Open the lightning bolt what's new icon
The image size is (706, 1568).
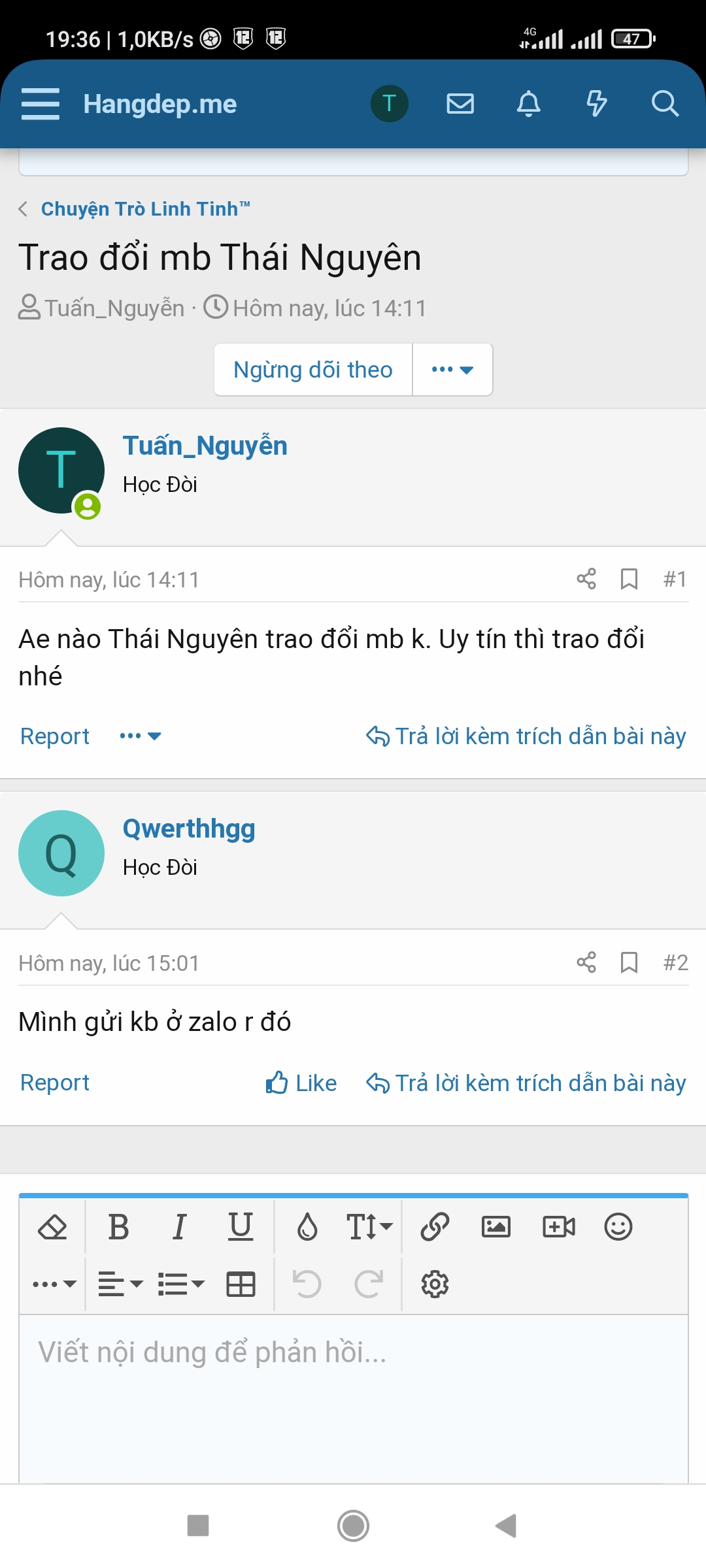pos(596,103)
